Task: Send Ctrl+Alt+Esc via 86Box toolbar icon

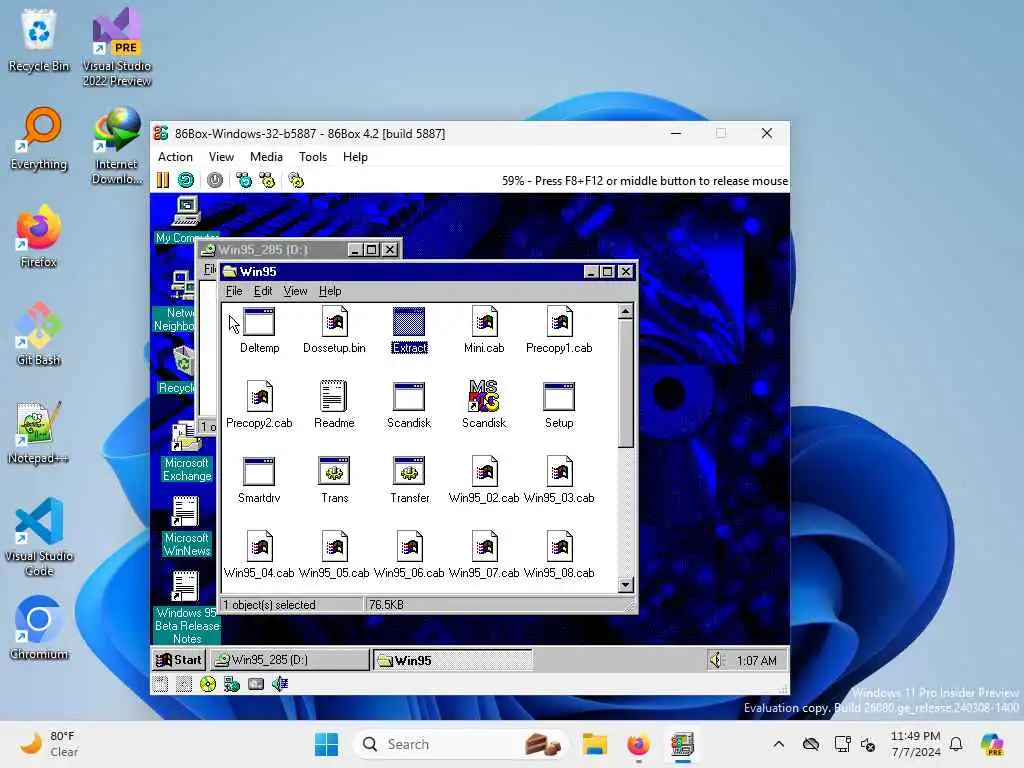Action: point(267,180)
